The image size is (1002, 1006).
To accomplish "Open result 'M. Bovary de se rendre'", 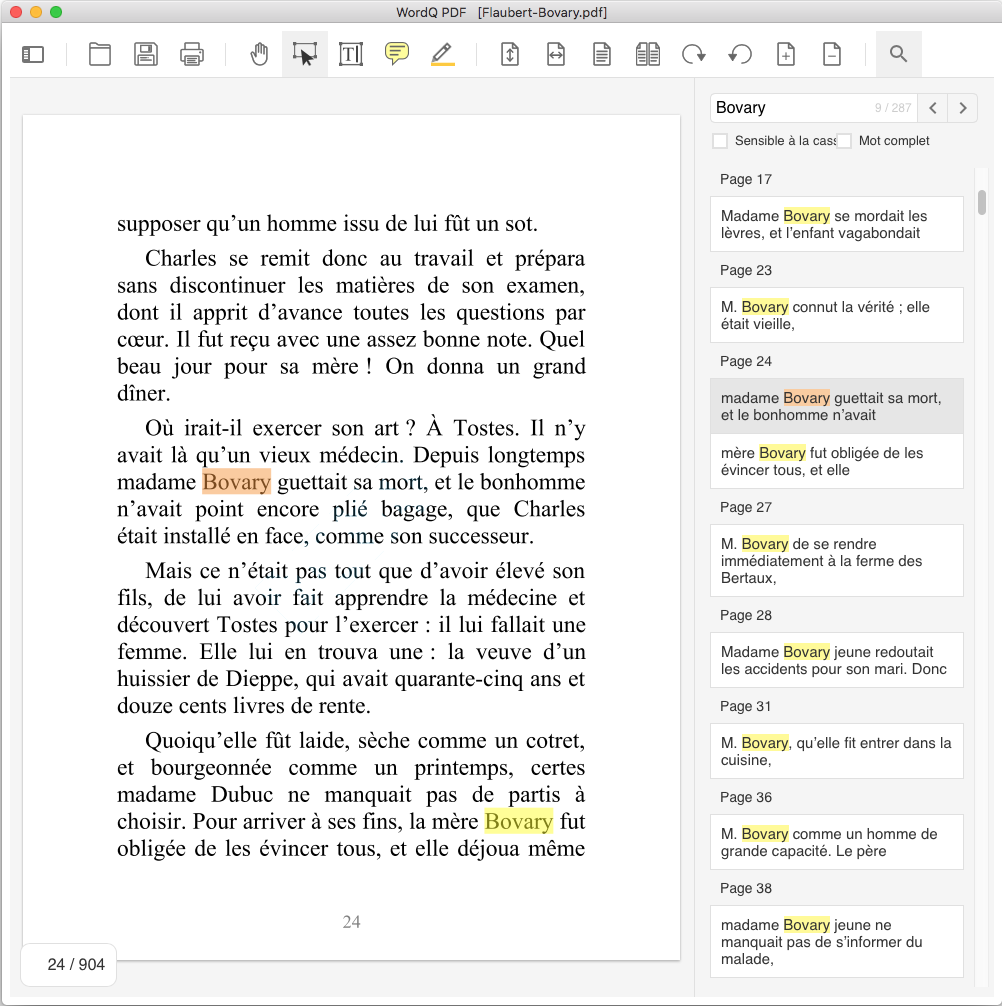I will click(x=836, y=561).
